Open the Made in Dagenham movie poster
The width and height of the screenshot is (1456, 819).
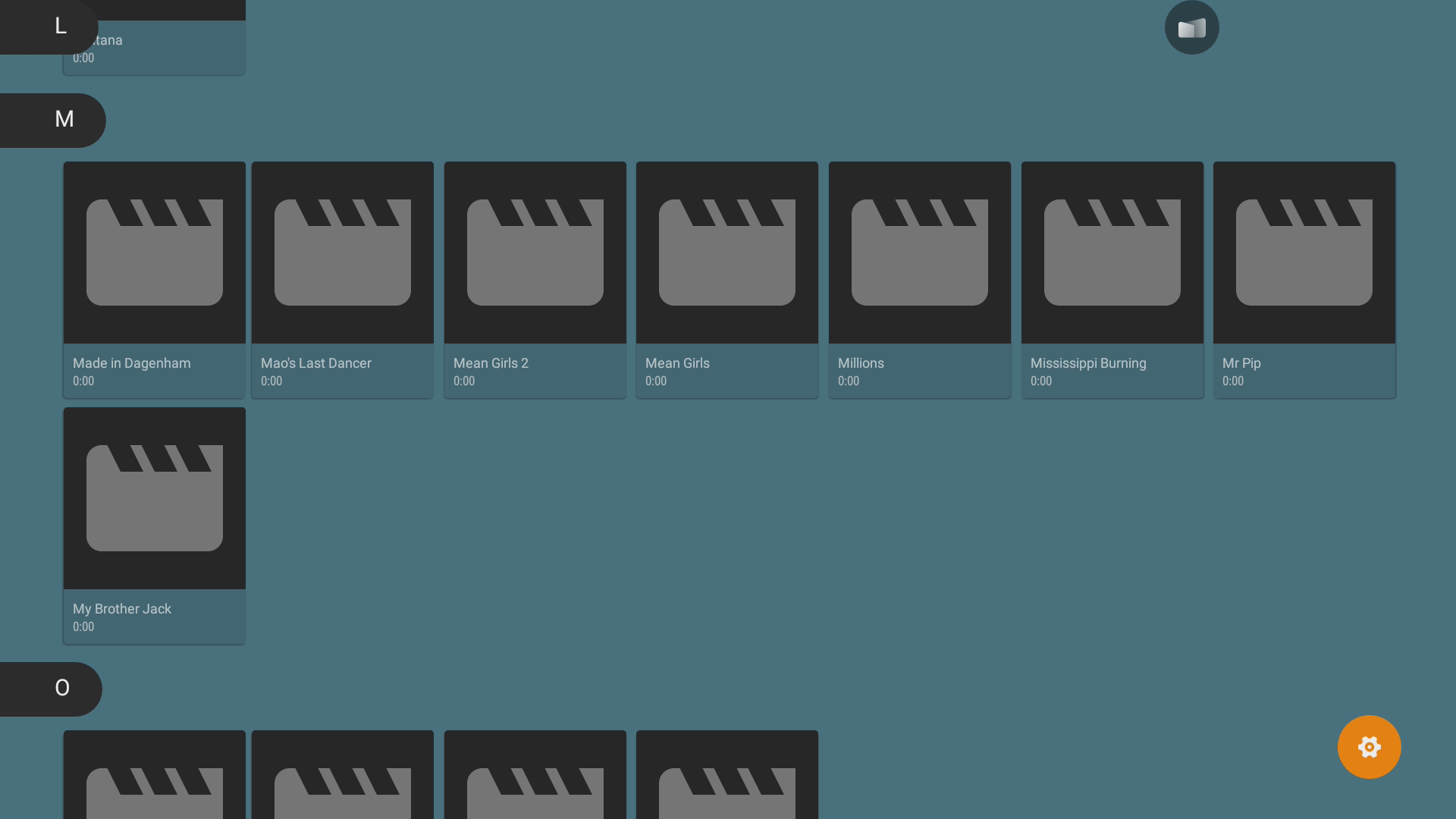(155, 253)
